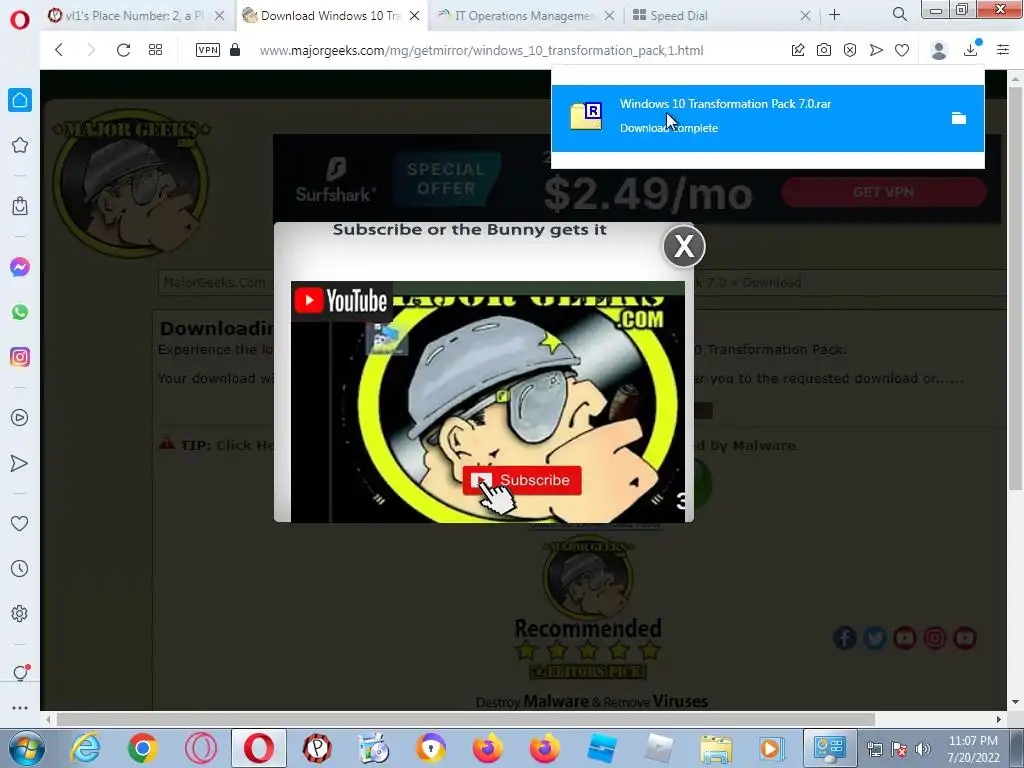Open History clock in the sidebar

coord(20,569)
